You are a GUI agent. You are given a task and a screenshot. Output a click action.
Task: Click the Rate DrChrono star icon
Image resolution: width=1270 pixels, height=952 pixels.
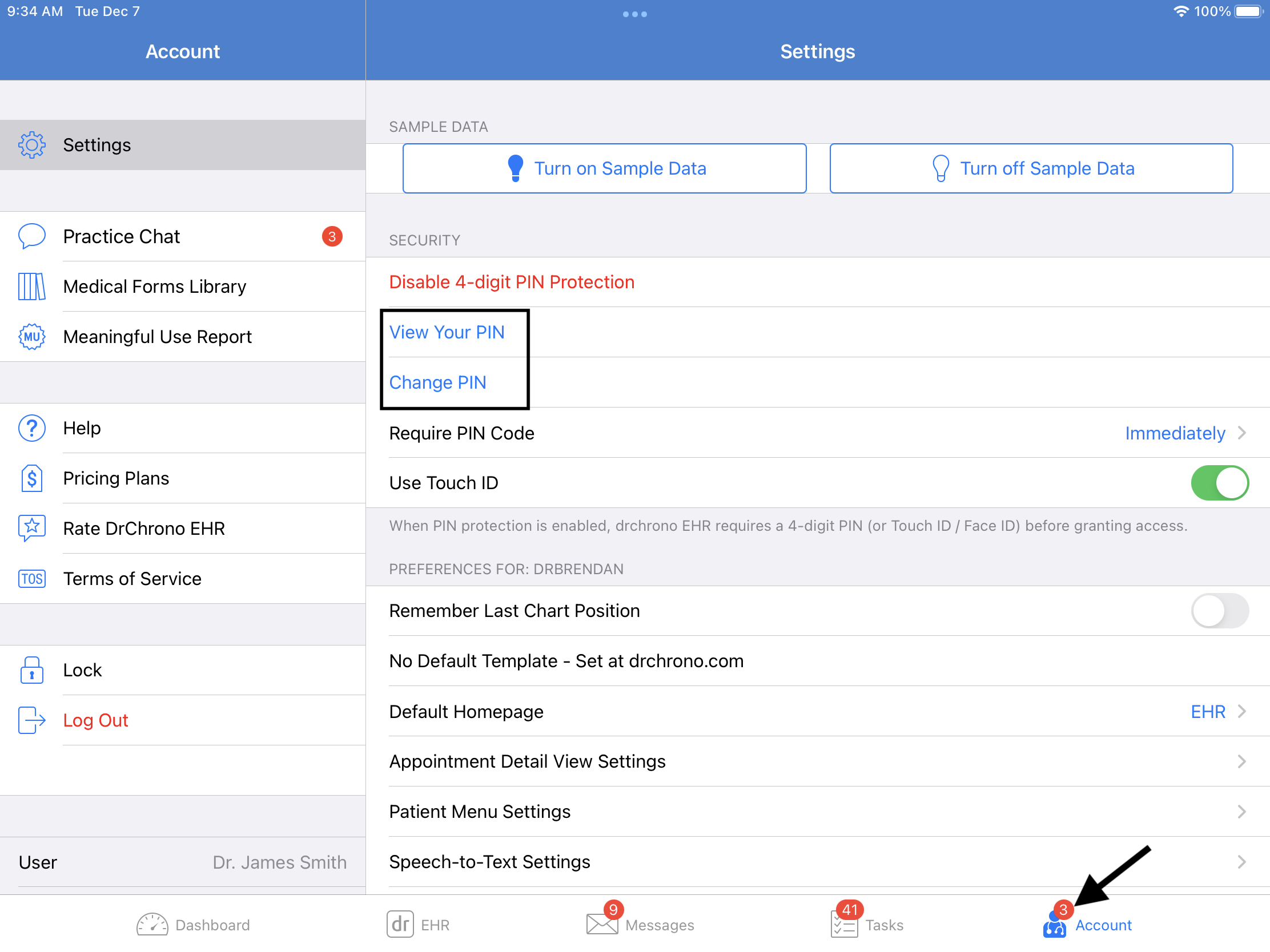31,528
